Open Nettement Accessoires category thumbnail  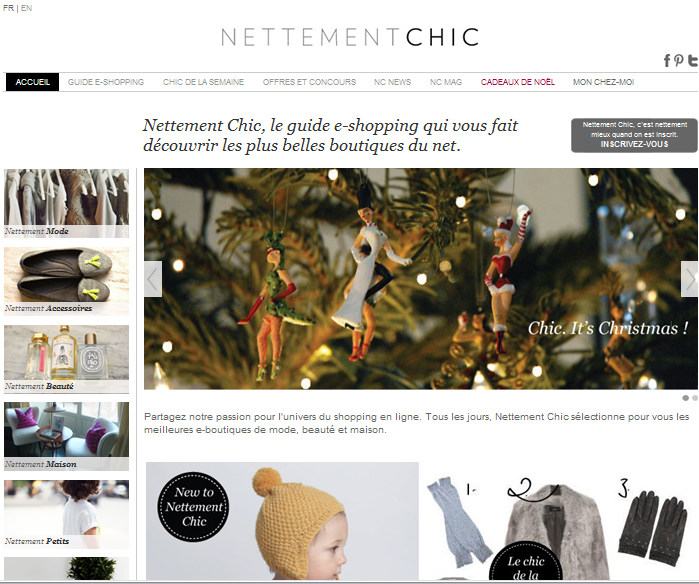66,281
